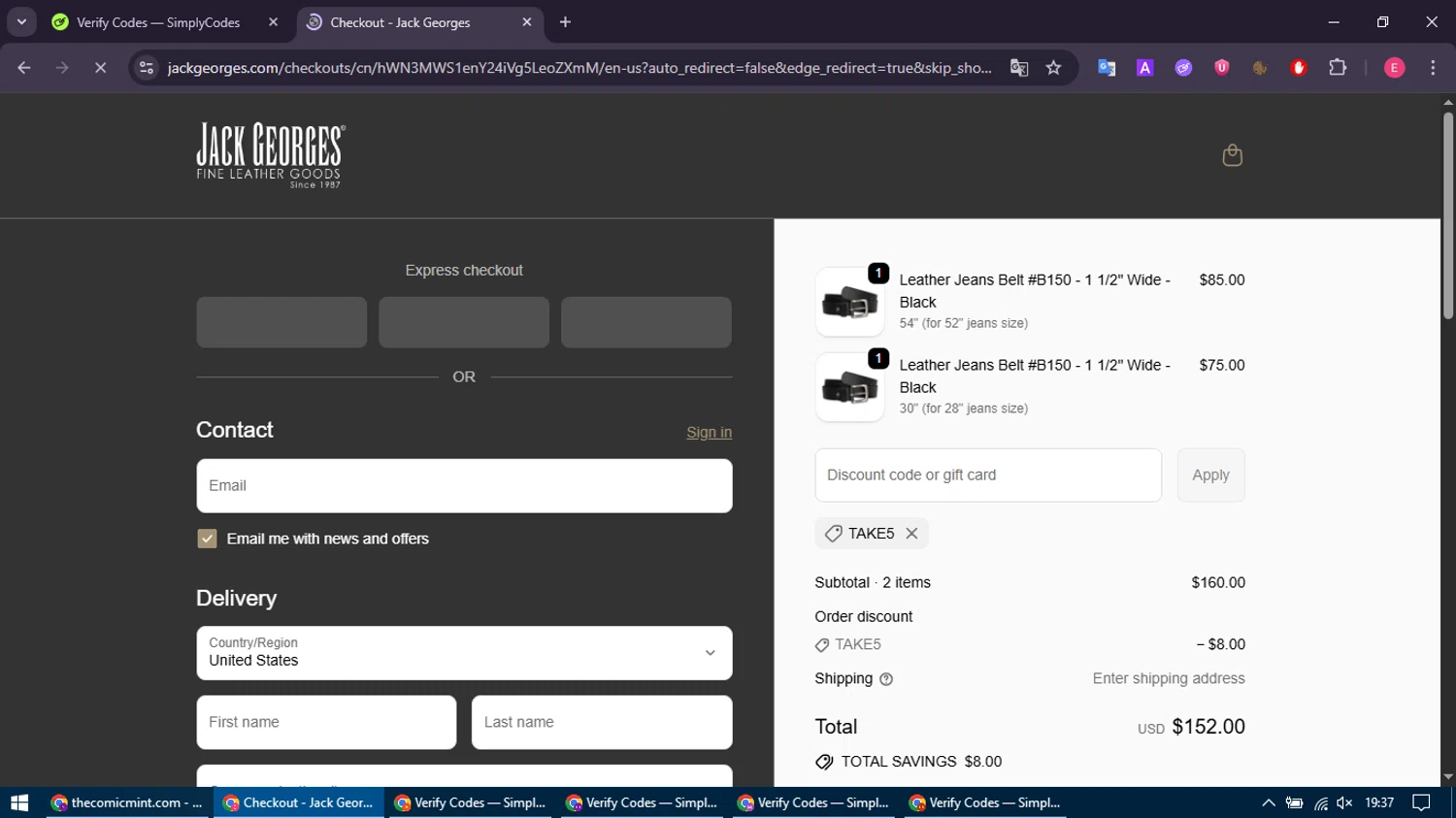The height and width of the screenshot is (818, 1456).
Task: Open thecomicmint.com taskbar window
Action: 127,802
